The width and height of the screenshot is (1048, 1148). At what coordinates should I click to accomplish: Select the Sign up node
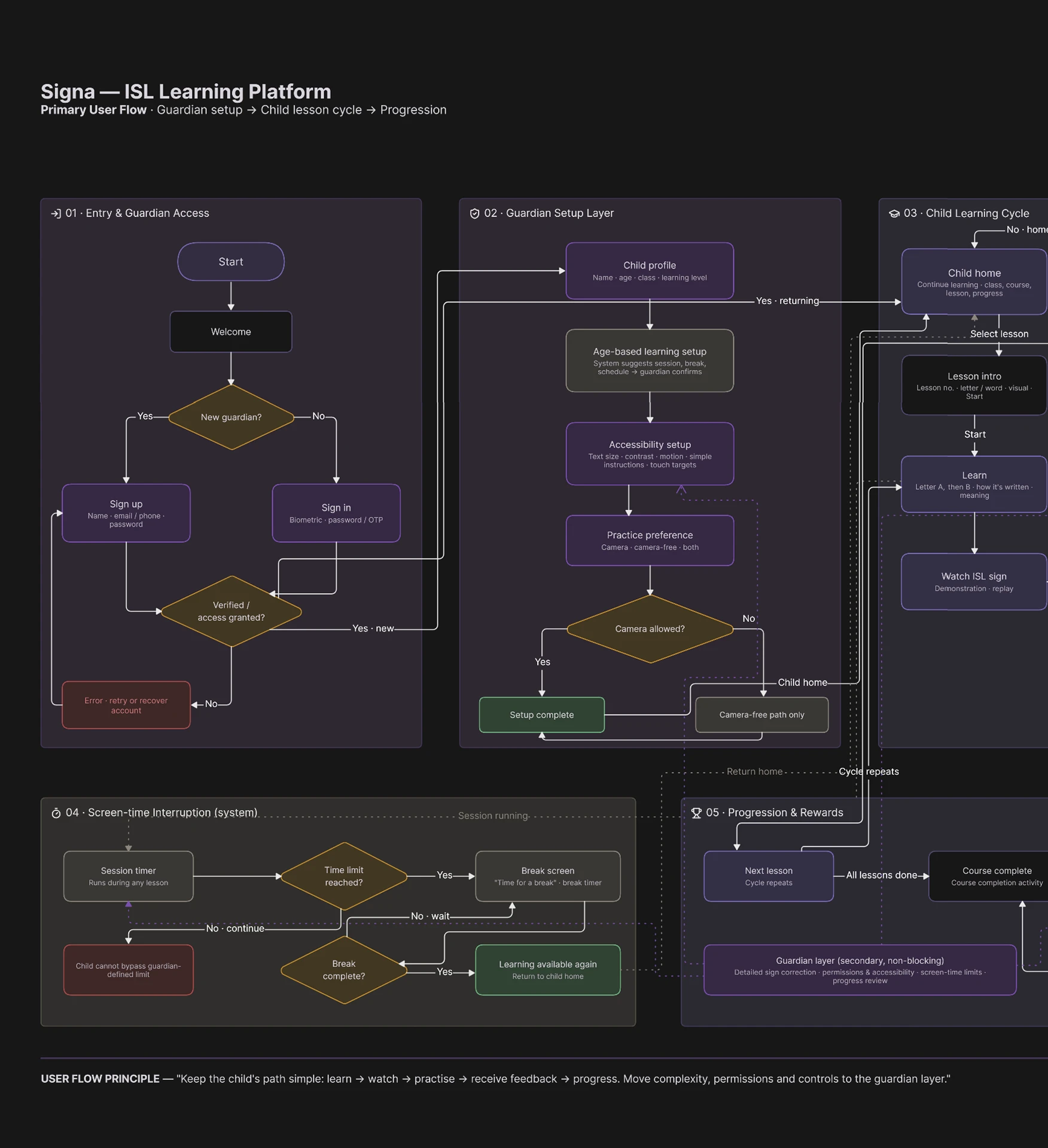pyautogui.click(x=126, y=514)
